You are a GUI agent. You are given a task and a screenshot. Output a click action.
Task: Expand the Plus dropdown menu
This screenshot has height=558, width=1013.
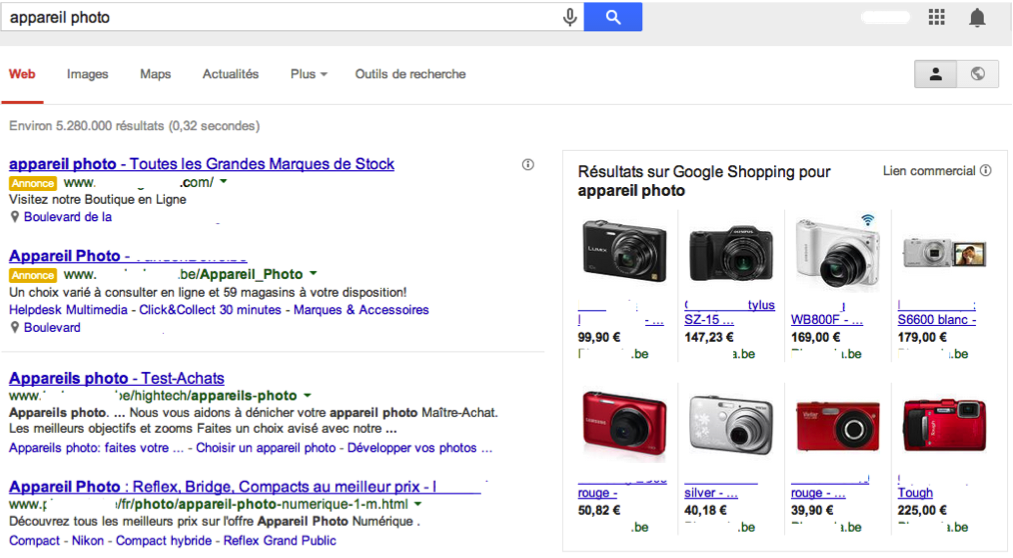tap(309, 74)
